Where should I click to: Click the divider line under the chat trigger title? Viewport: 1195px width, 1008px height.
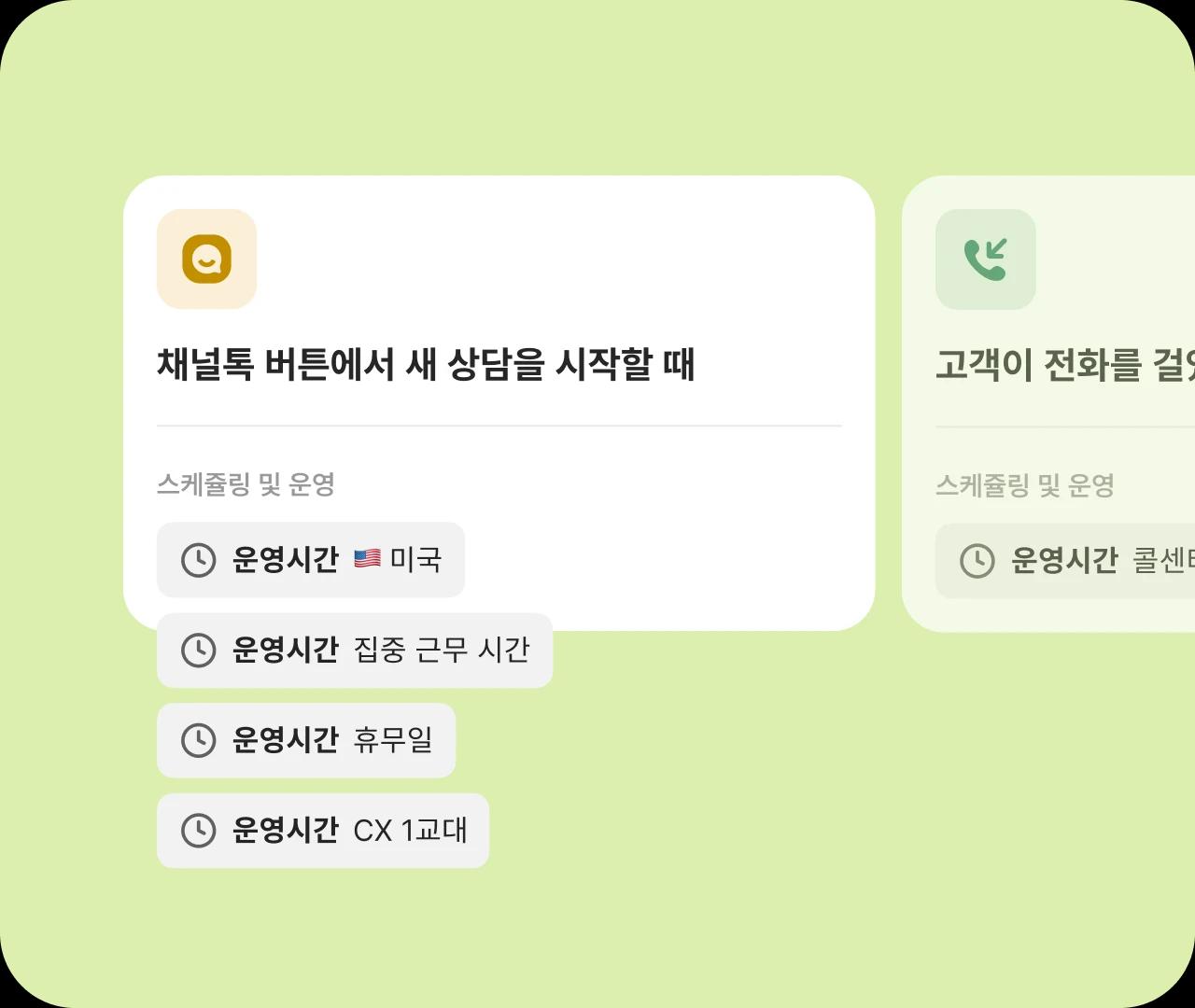(499, 426)
